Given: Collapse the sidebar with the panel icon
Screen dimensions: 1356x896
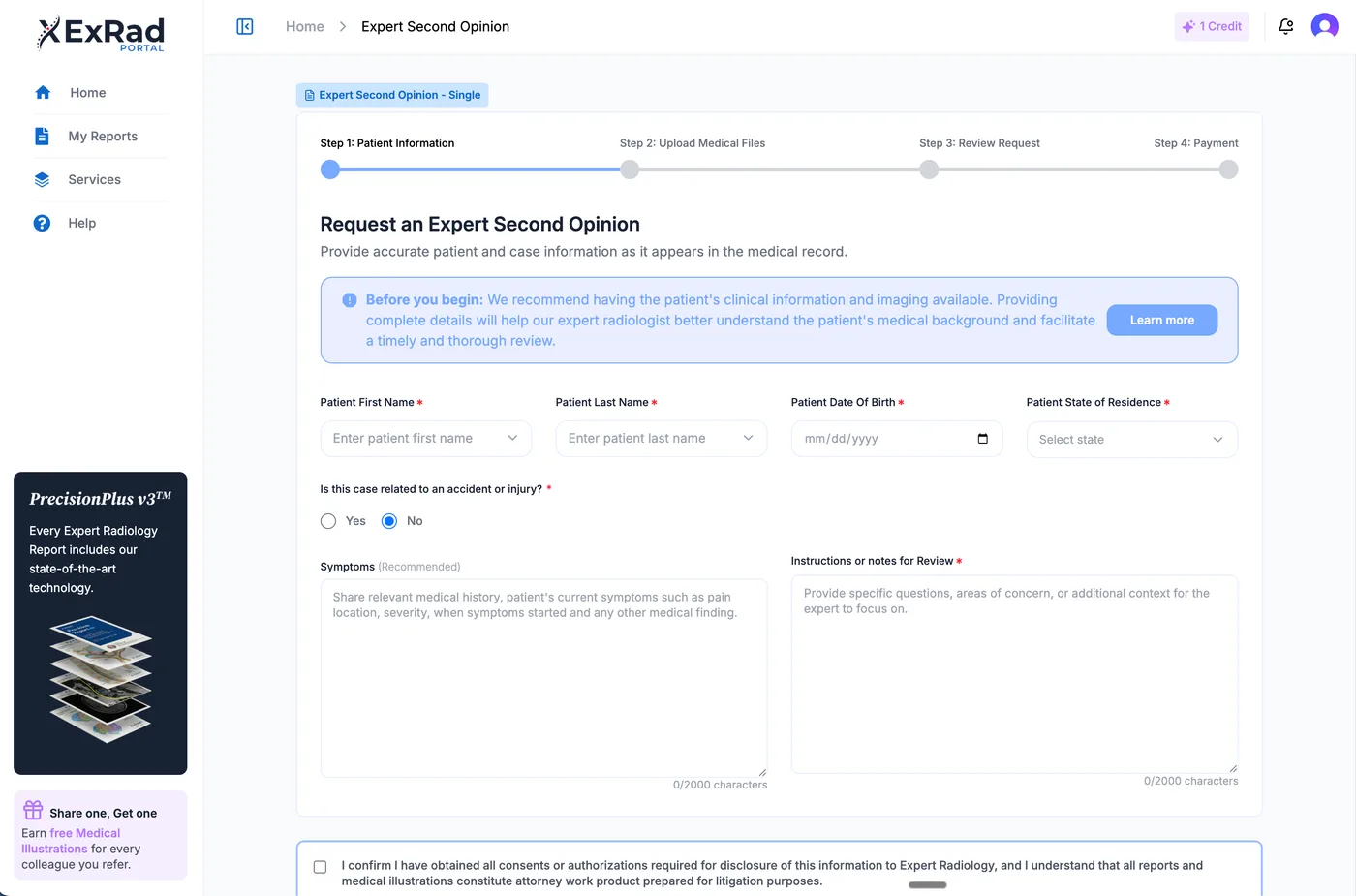Looking at the screenshot, I should (x=245, y=26).
